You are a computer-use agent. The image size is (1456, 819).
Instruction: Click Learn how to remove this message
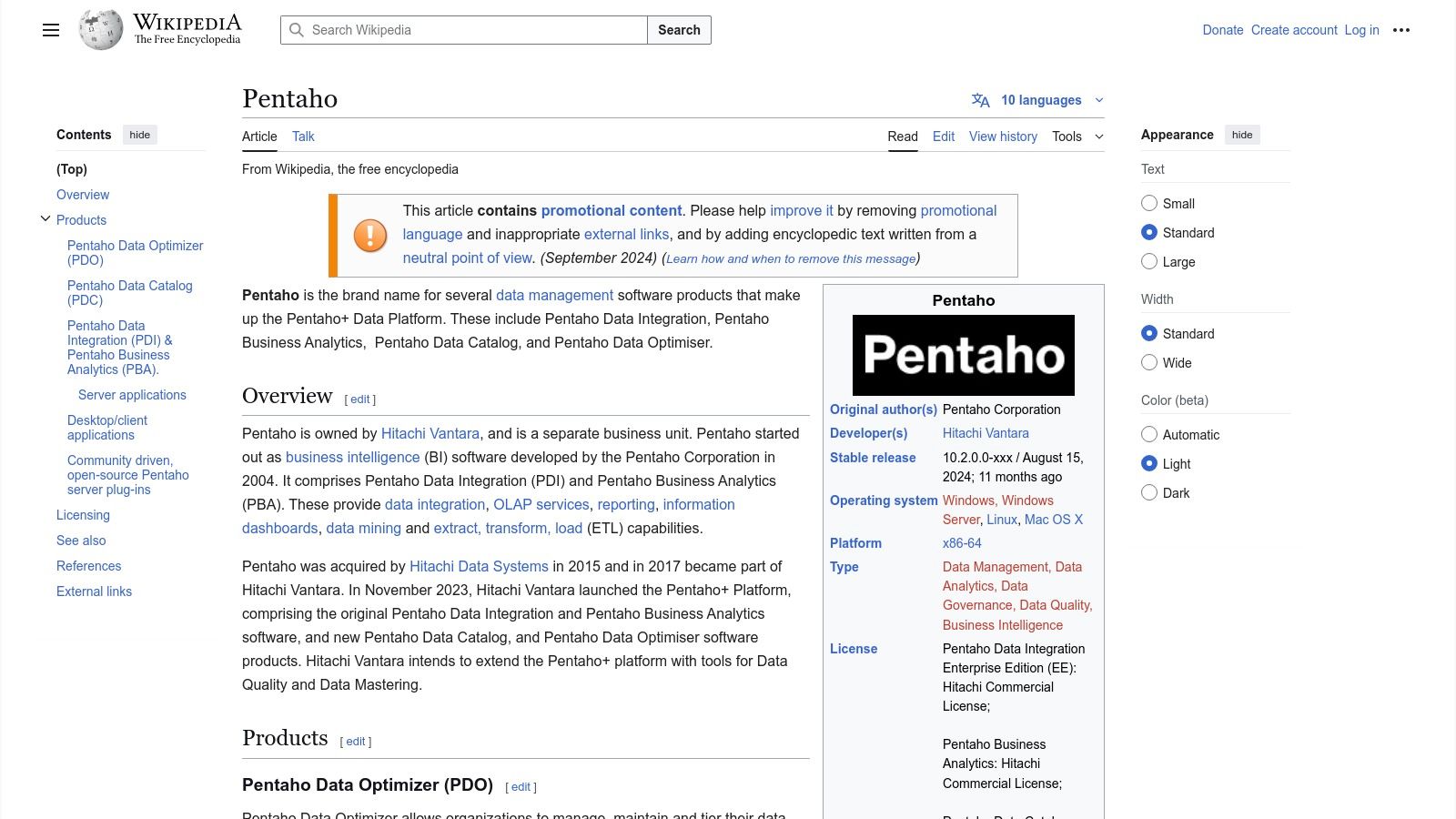point(791,258)
